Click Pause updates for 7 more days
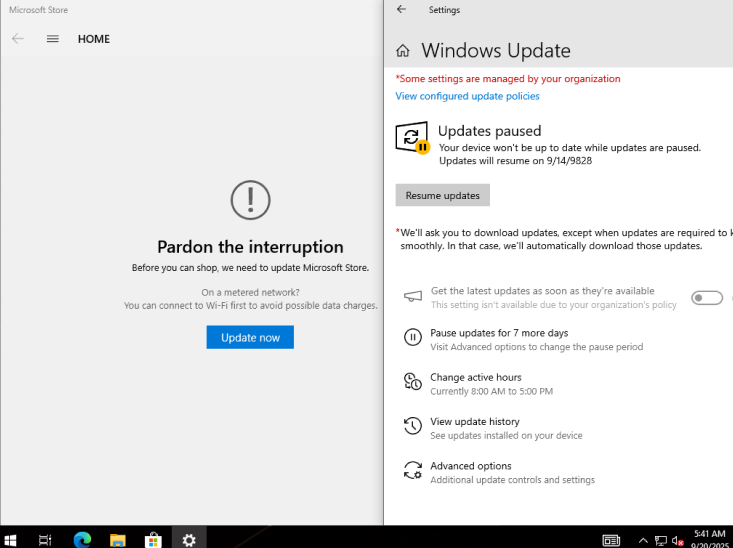 click(499, 333)
